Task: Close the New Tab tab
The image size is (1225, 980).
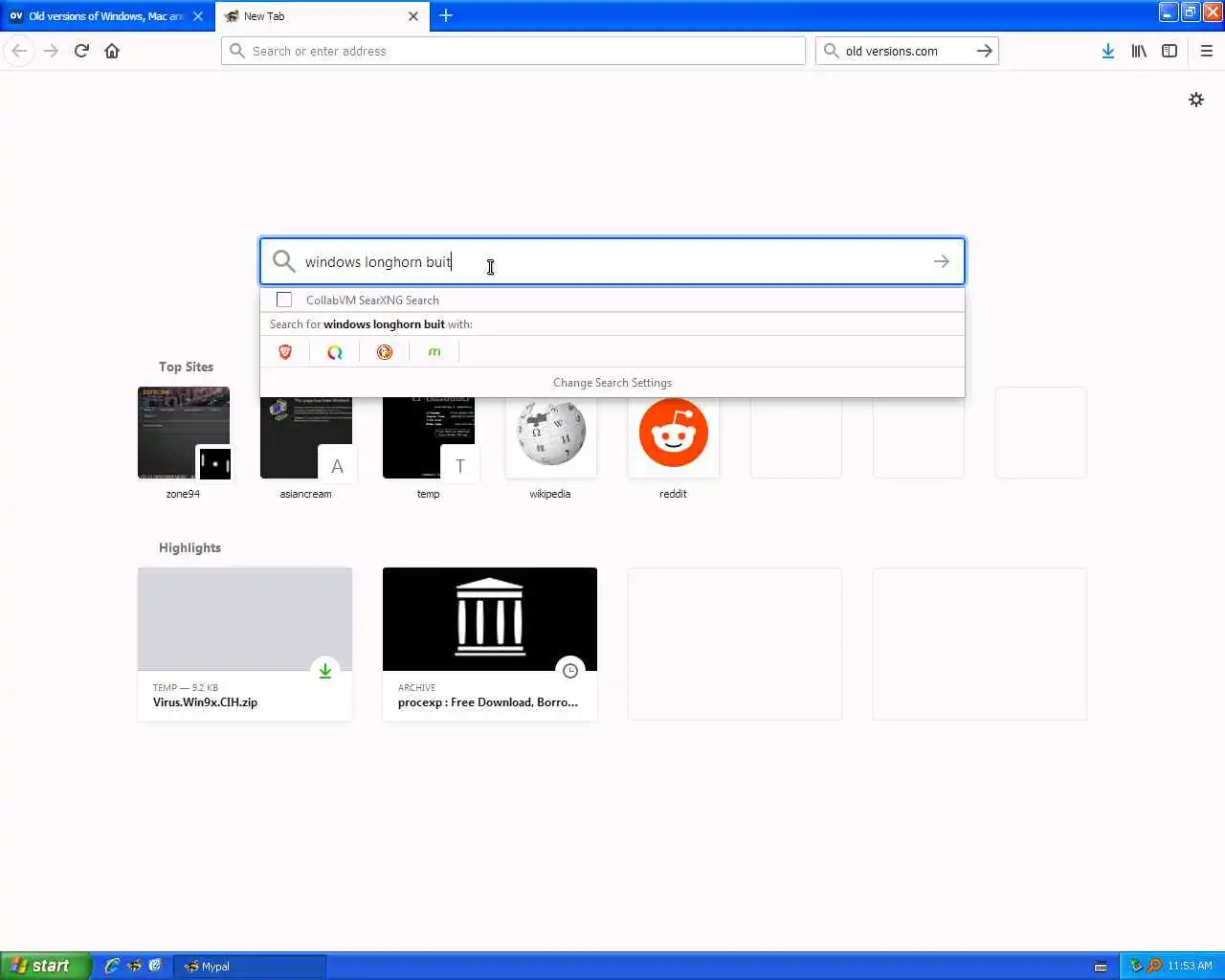Action: (413, 16)
